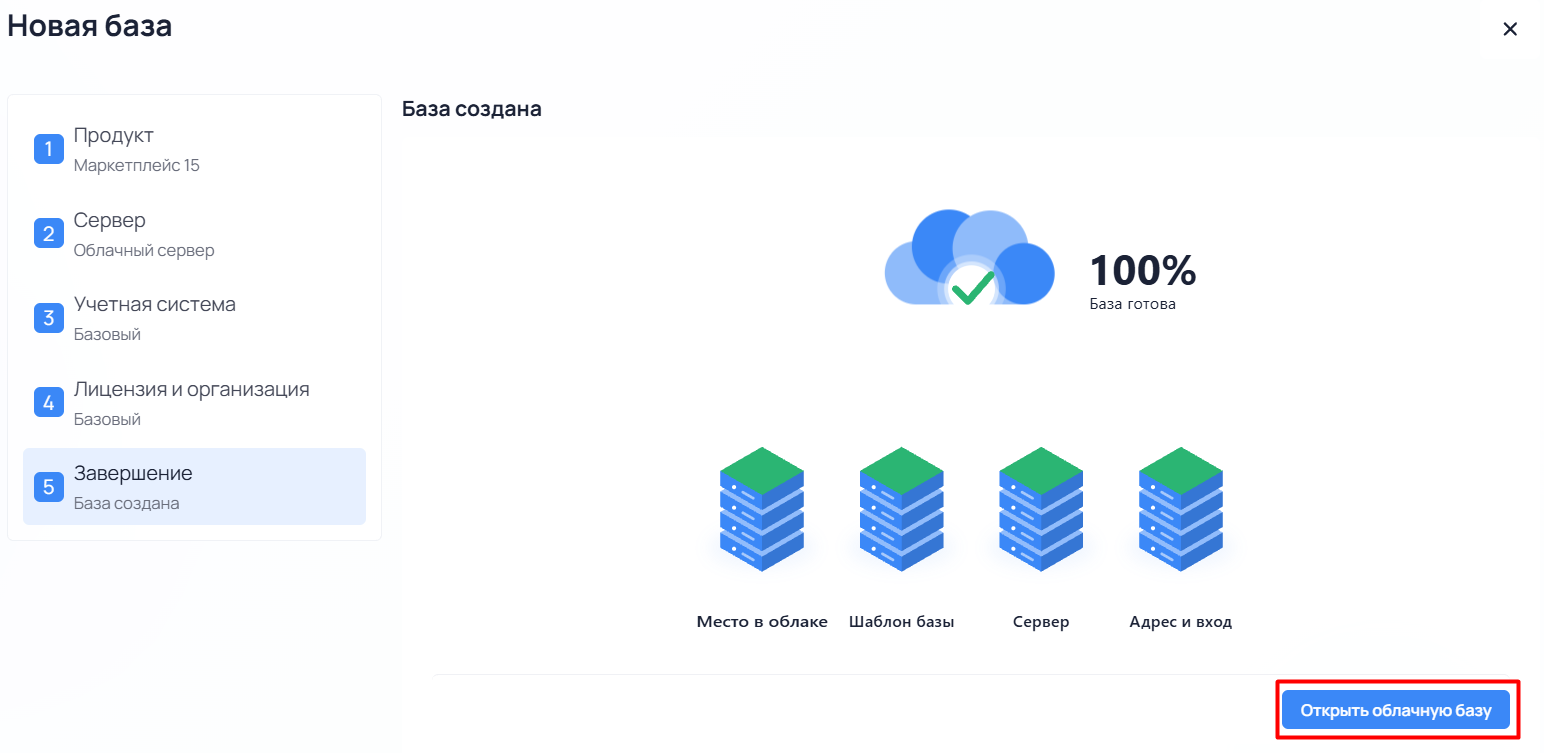Click the step number 2 badge
Image resolution: width=1544 pixels, height=753 pixels.
click(49, 234)
